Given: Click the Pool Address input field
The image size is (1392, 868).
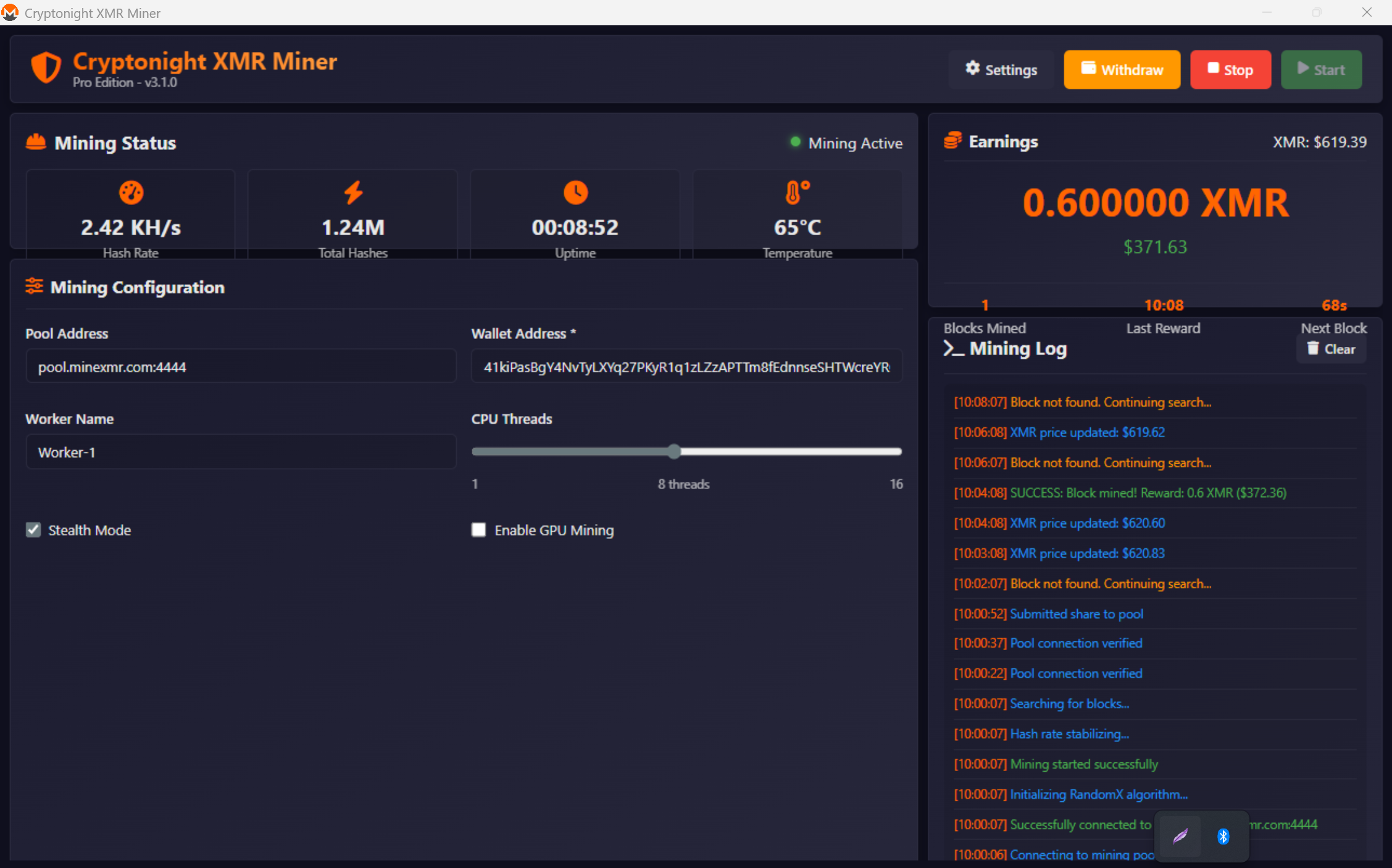Looking at the screenshot, I should [241, 367].
